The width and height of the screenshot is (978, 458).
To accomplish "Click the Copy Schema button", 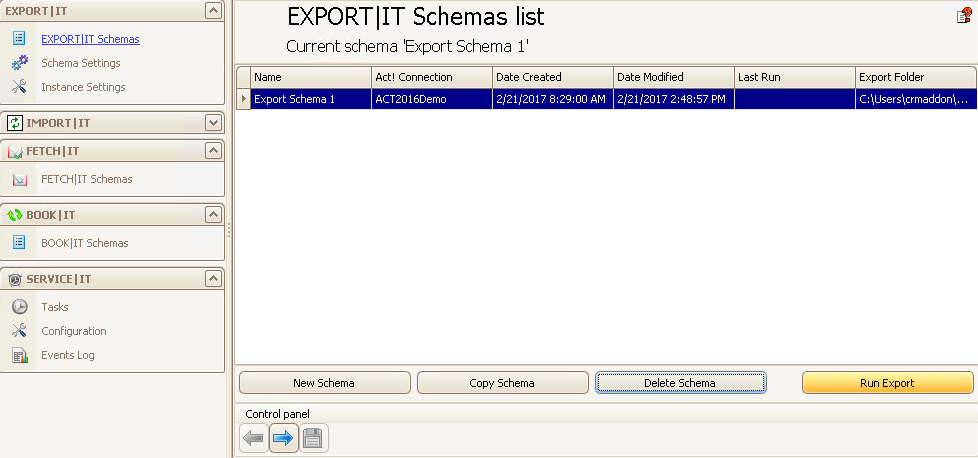I will pyautogui.click(x=503, y=383).
